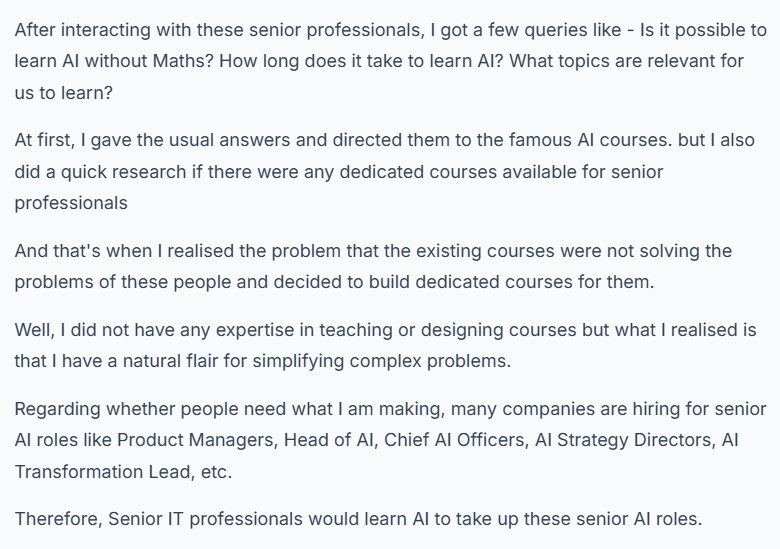Screen dimensions: 780x549
Task: Click the phrase 'AI Strategy Directors'
Action: pyautogui.click(x=623, y=440)
